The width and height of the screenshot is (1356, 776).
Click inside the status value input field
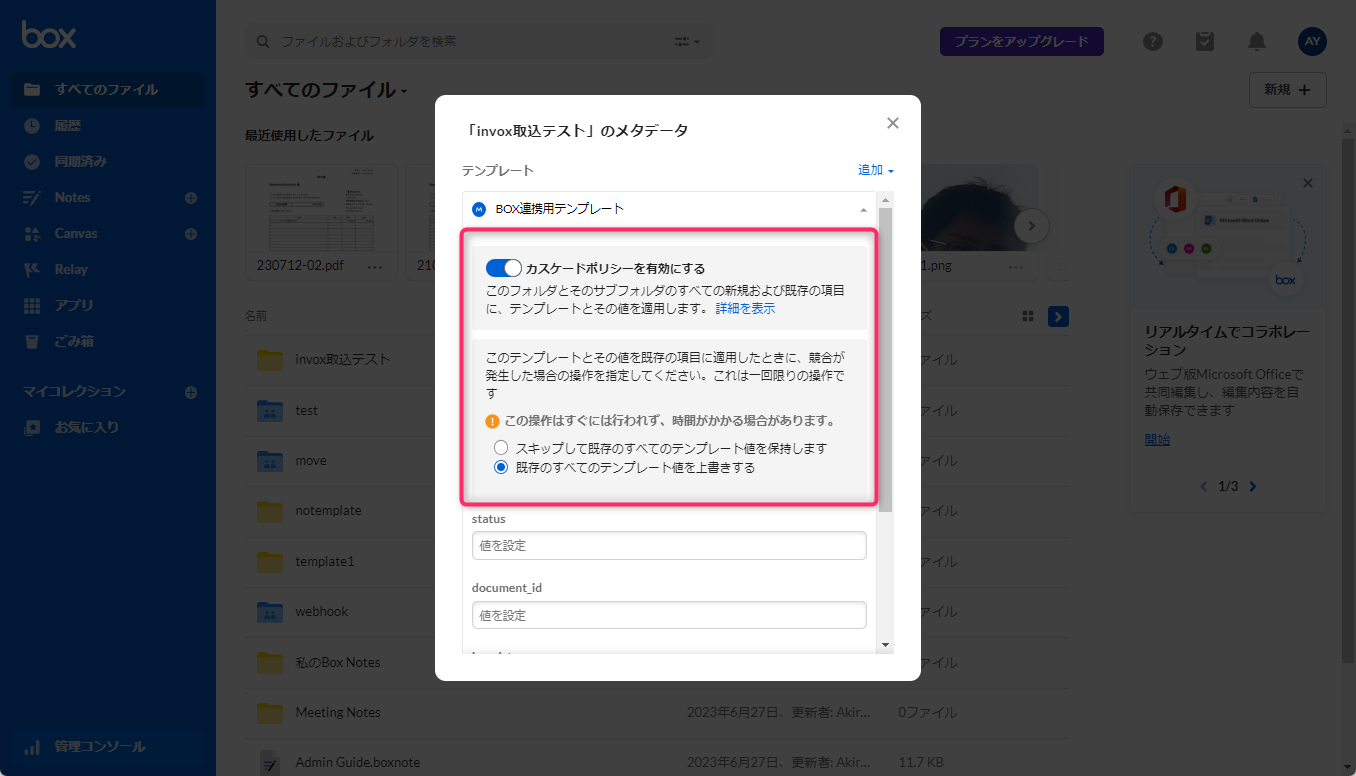coord(668,545)
